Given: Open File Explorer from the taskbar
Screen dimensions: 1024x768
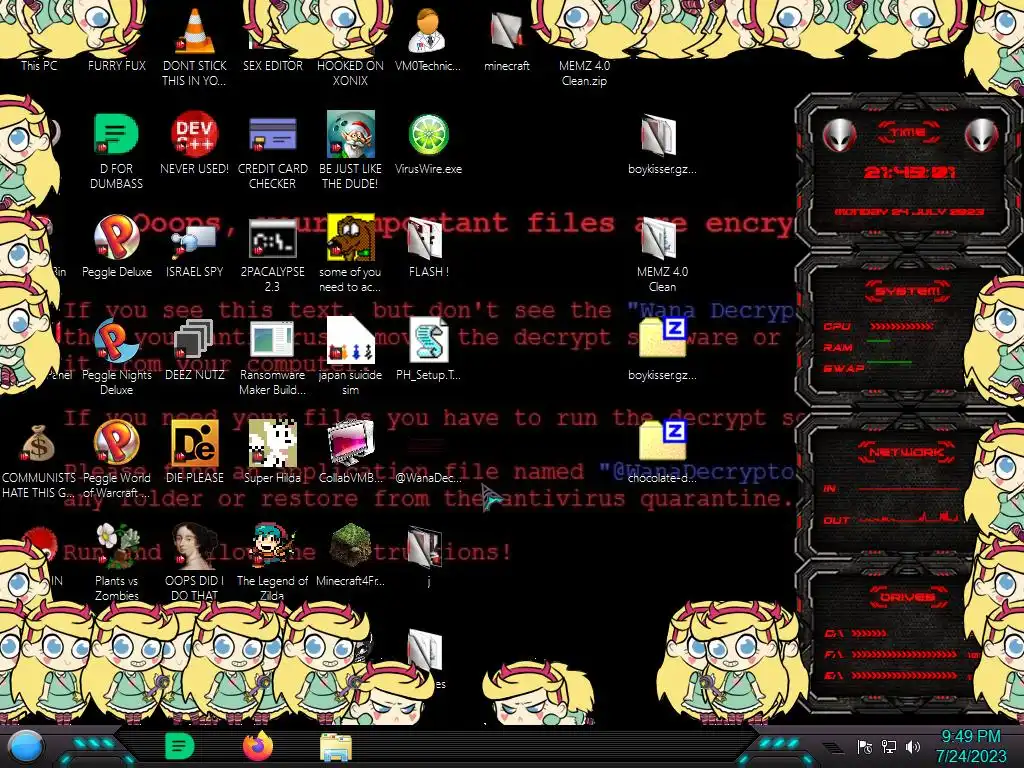Looking at the screenshot, I should coord(336,748).
